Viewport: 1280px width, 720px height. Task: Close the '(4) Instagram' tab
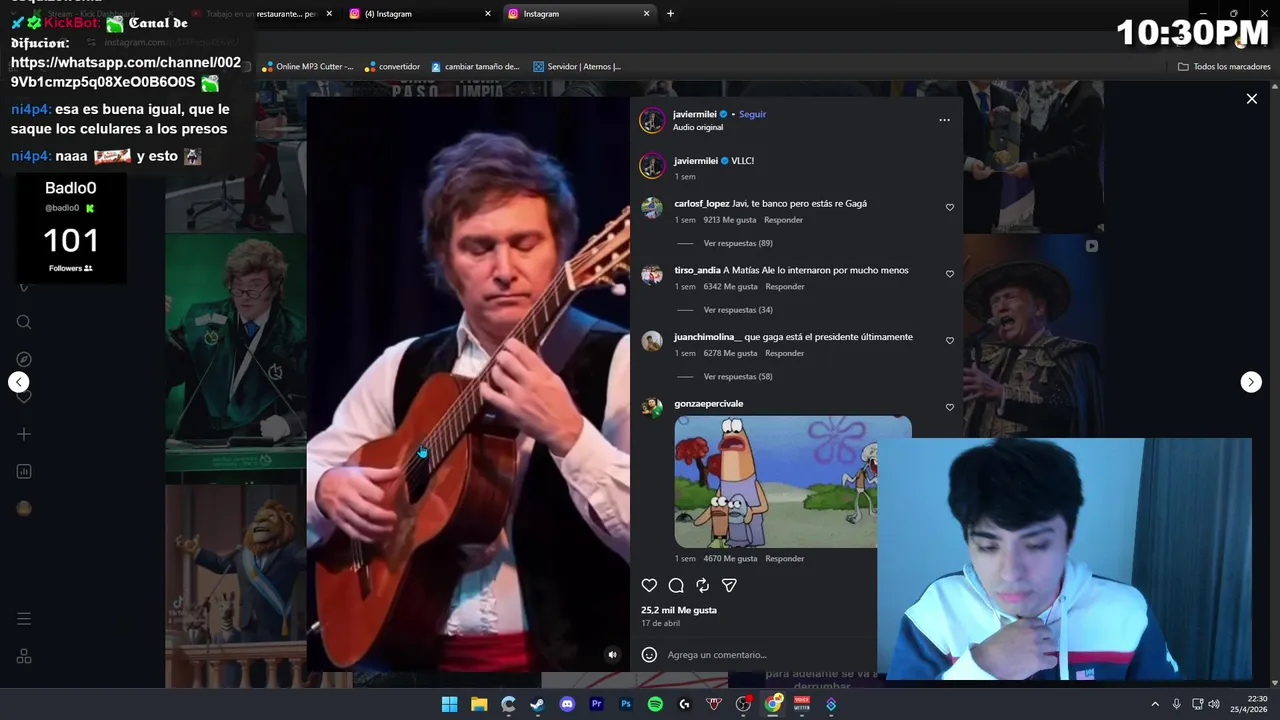pyautogui.click(x=488, y=14)
